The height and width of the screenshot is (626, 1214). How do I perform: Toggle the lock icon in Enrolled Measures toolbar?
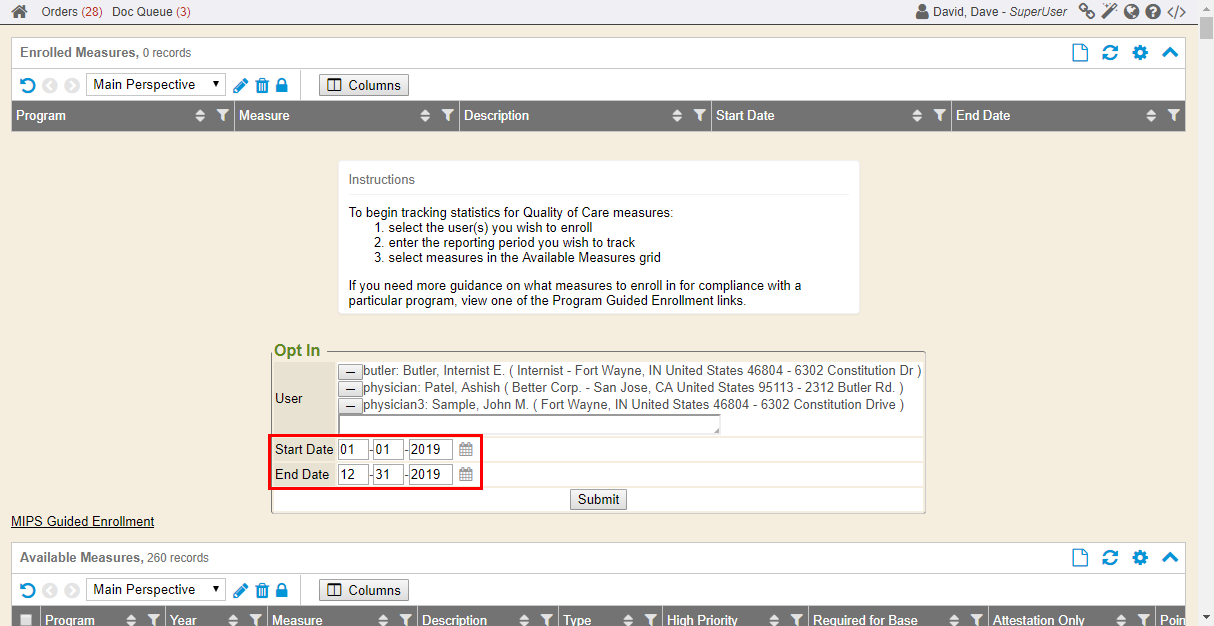coord(282,85)
